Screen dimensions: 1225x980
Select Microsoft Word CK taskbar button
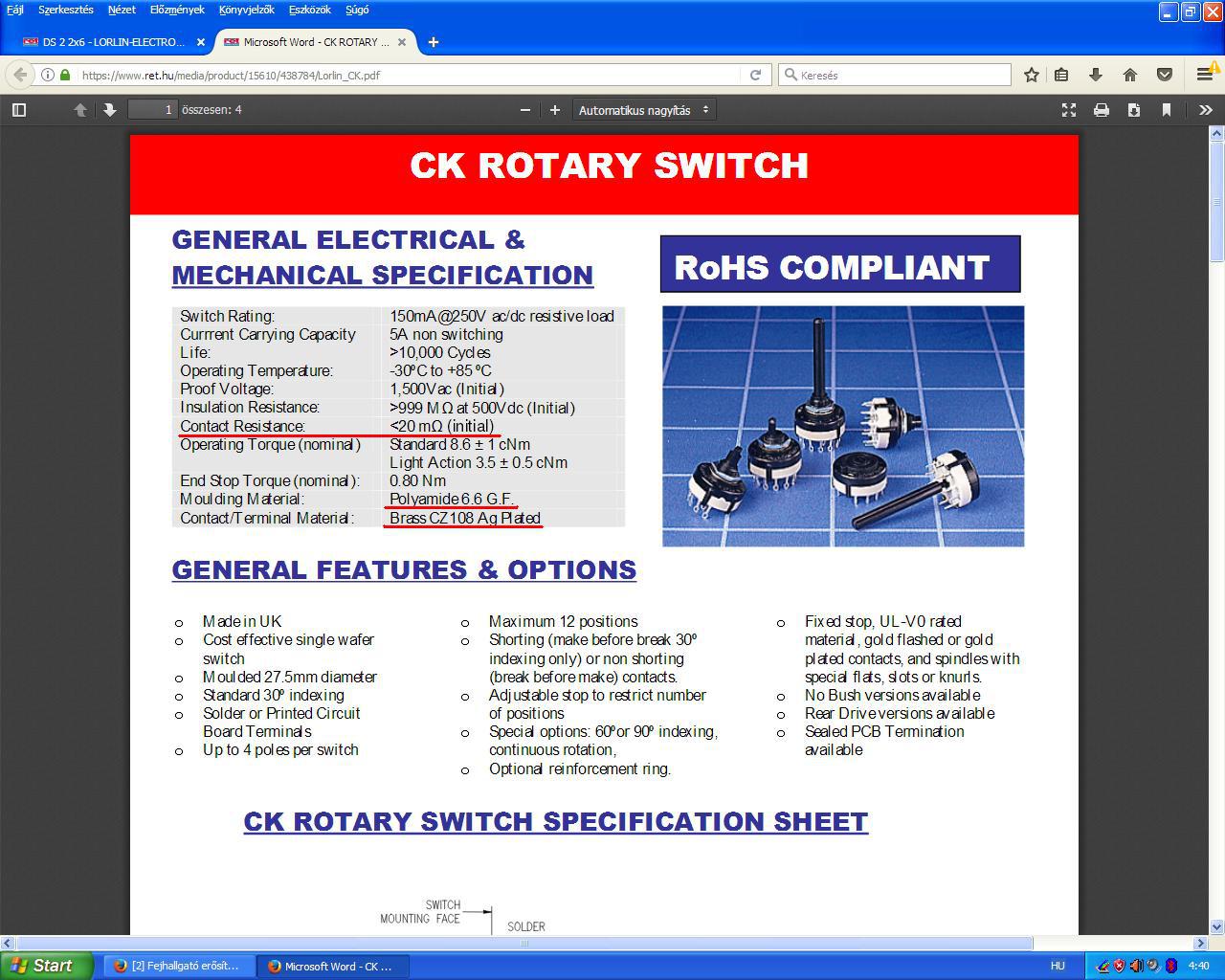tap(333, 966)
